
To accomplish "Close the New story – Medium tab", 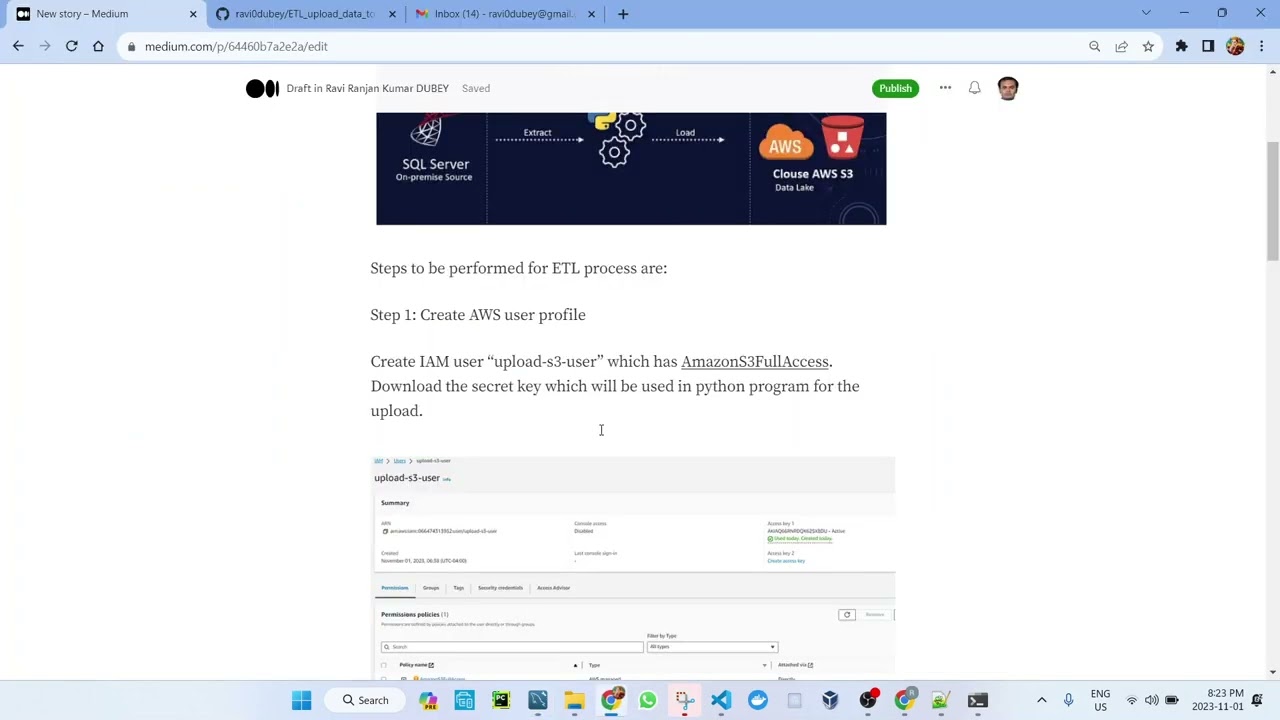I will tap(193, 14).
